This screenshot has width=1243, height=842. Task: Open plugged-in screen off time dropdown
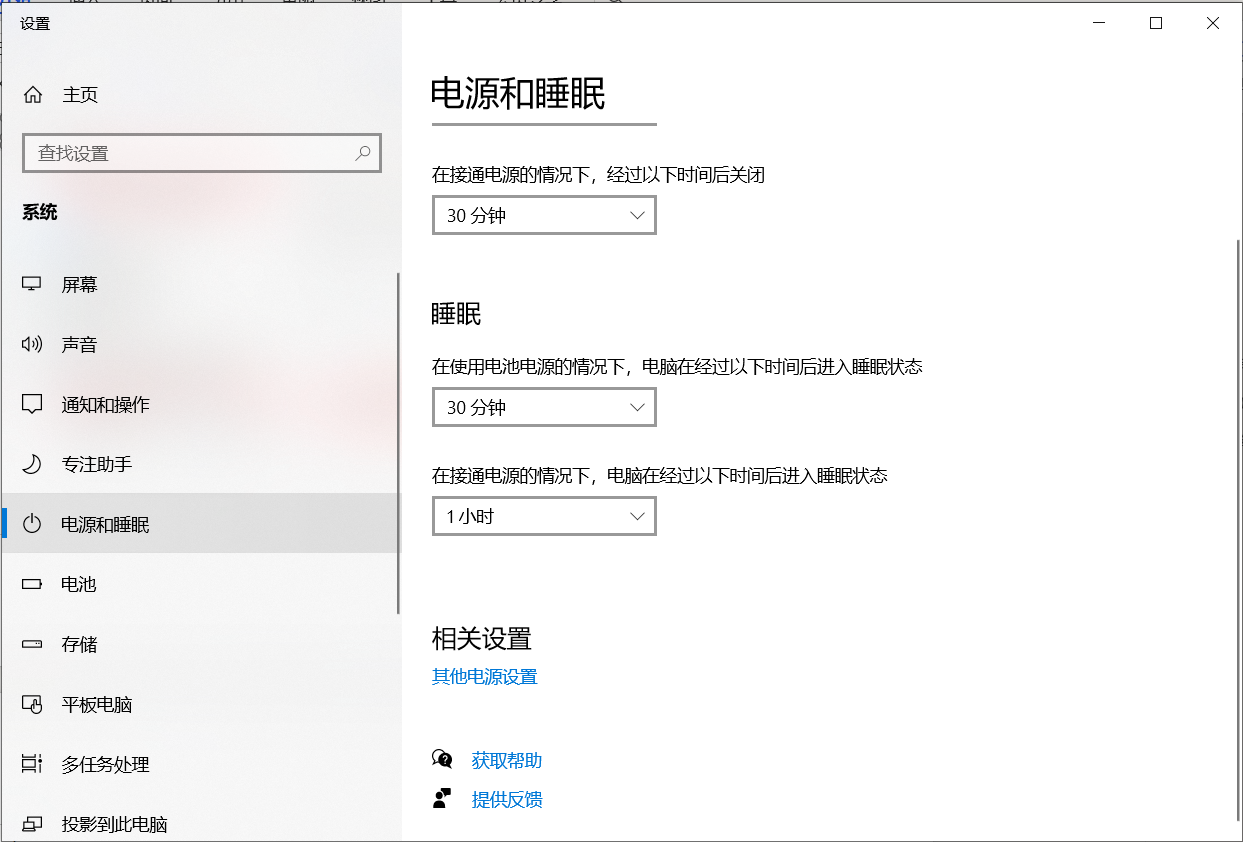point(544,215)
